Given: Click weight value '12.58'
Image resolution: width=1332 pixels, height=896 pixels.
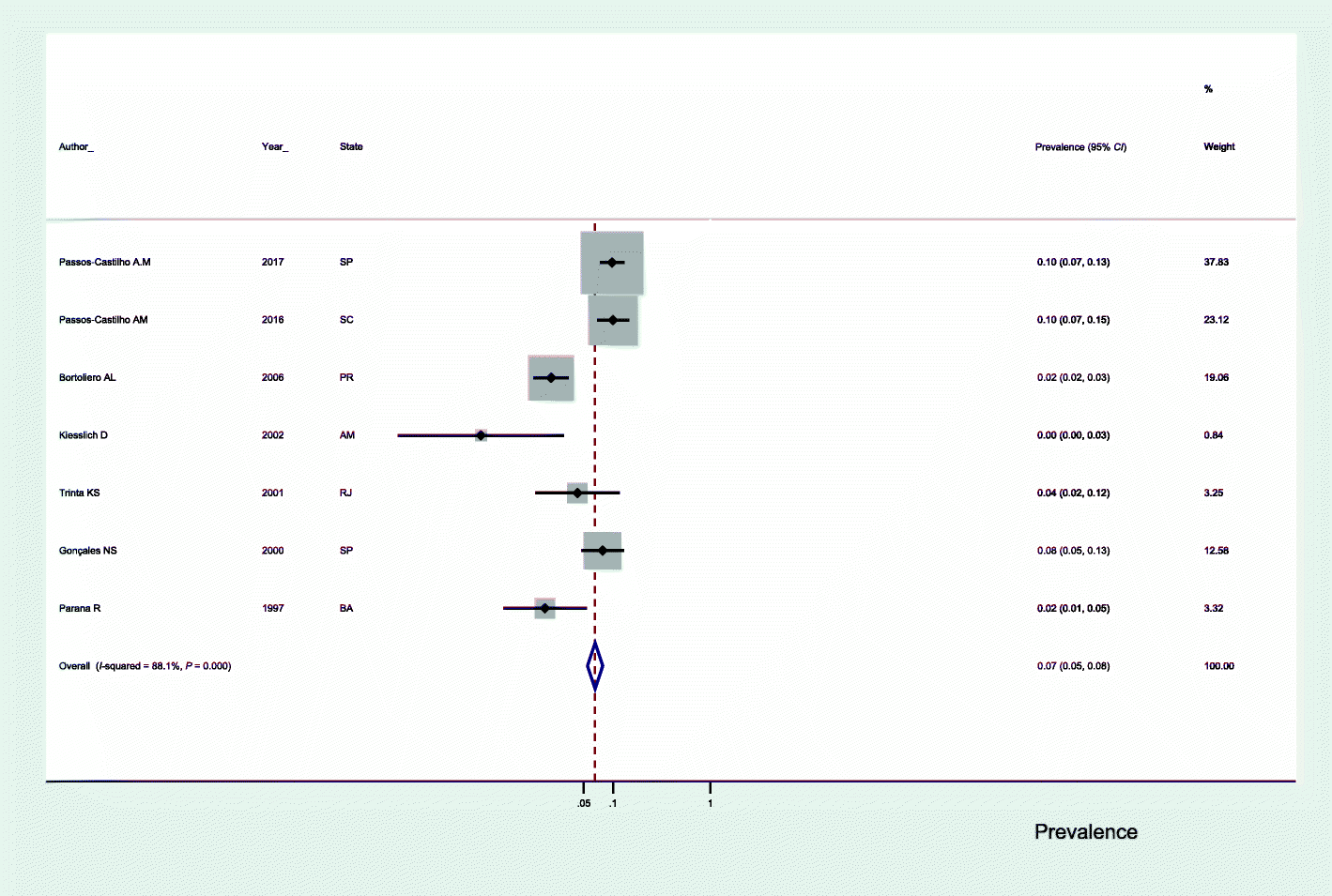Looking at the screenshot, I should pyautogui.click(x=1216, y=551).
